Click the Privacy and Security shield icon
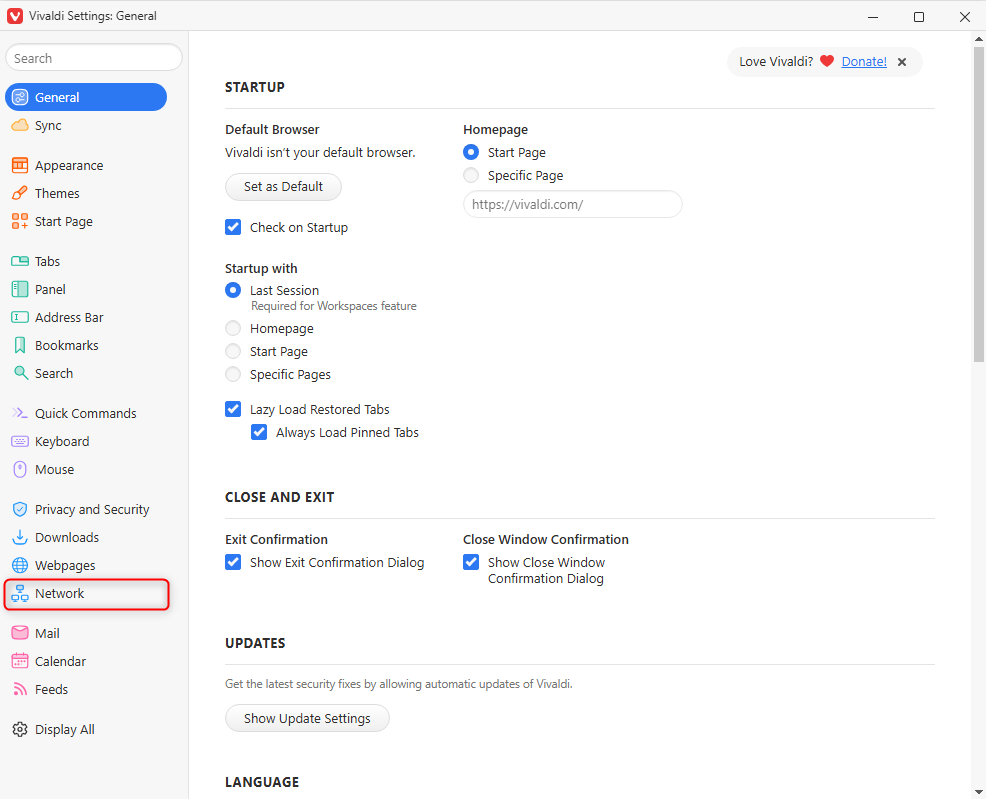This screenshot has height=799, width=986. 20,509
